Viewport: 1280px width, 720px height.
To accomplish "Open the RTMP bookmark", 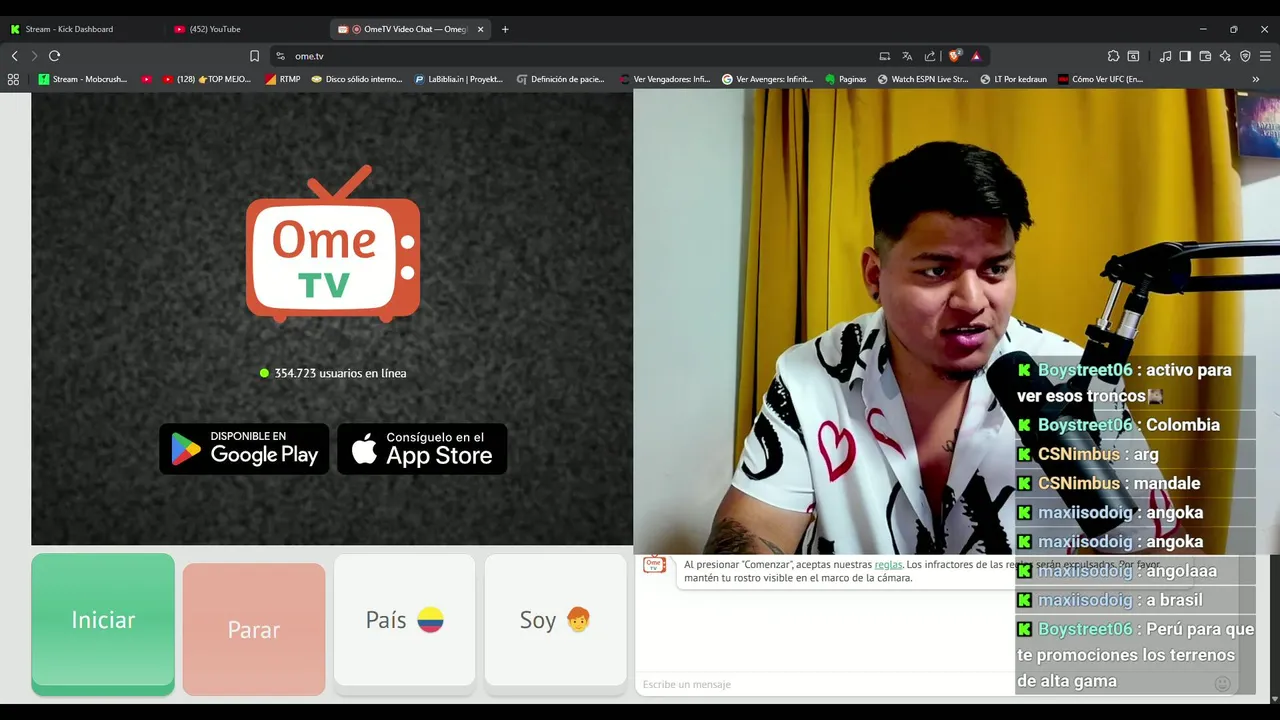I will [x=283, y=79].
